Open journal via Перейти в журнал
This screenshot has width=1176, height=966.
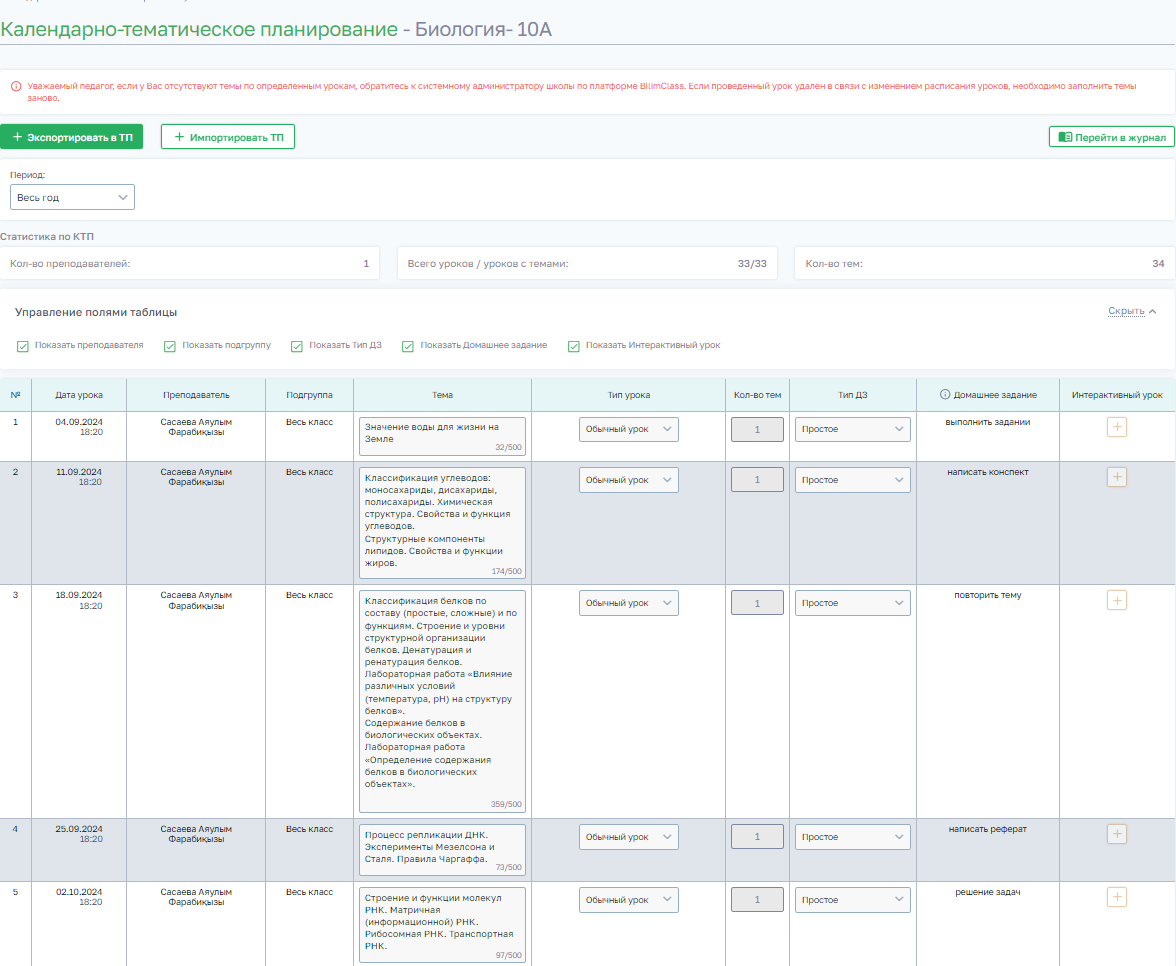point(1111,137)
